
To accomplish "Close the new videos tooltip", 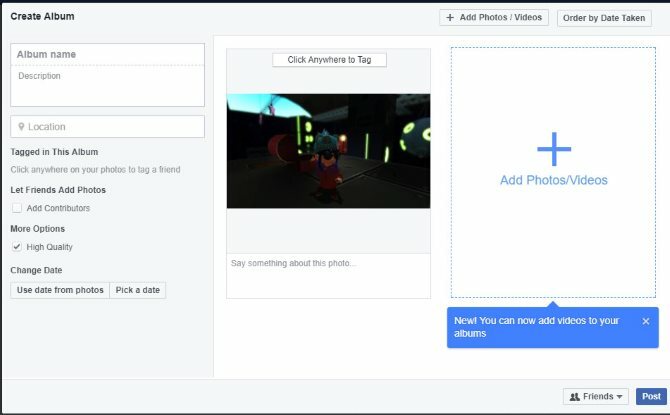I will point(646,321).
